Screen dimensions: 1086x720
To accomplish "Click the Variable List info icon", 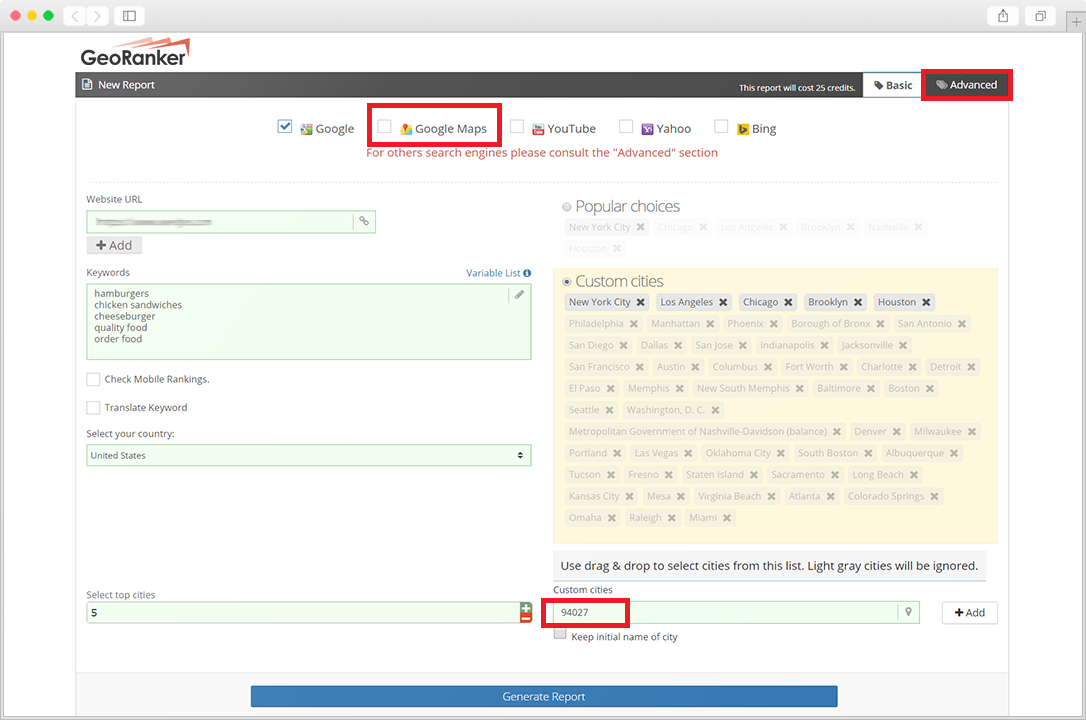I will coord(527,273).
